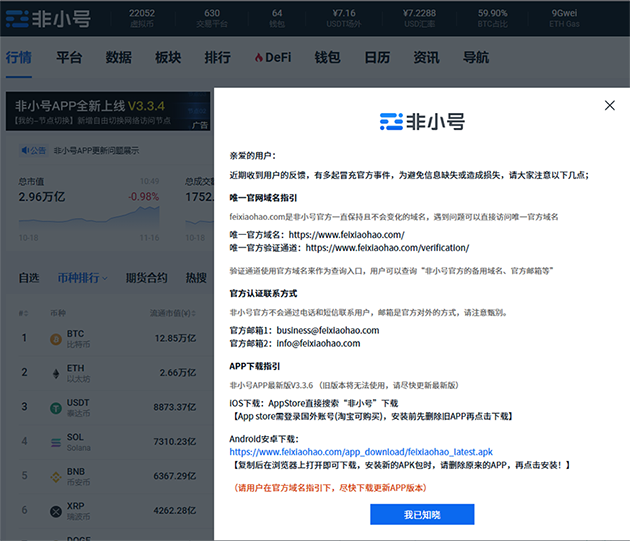Image resolution: width=630 pixels, height=541 pixels.
Task: Click the USDT Tether coin icon
Action: click(x=56, y=408)
